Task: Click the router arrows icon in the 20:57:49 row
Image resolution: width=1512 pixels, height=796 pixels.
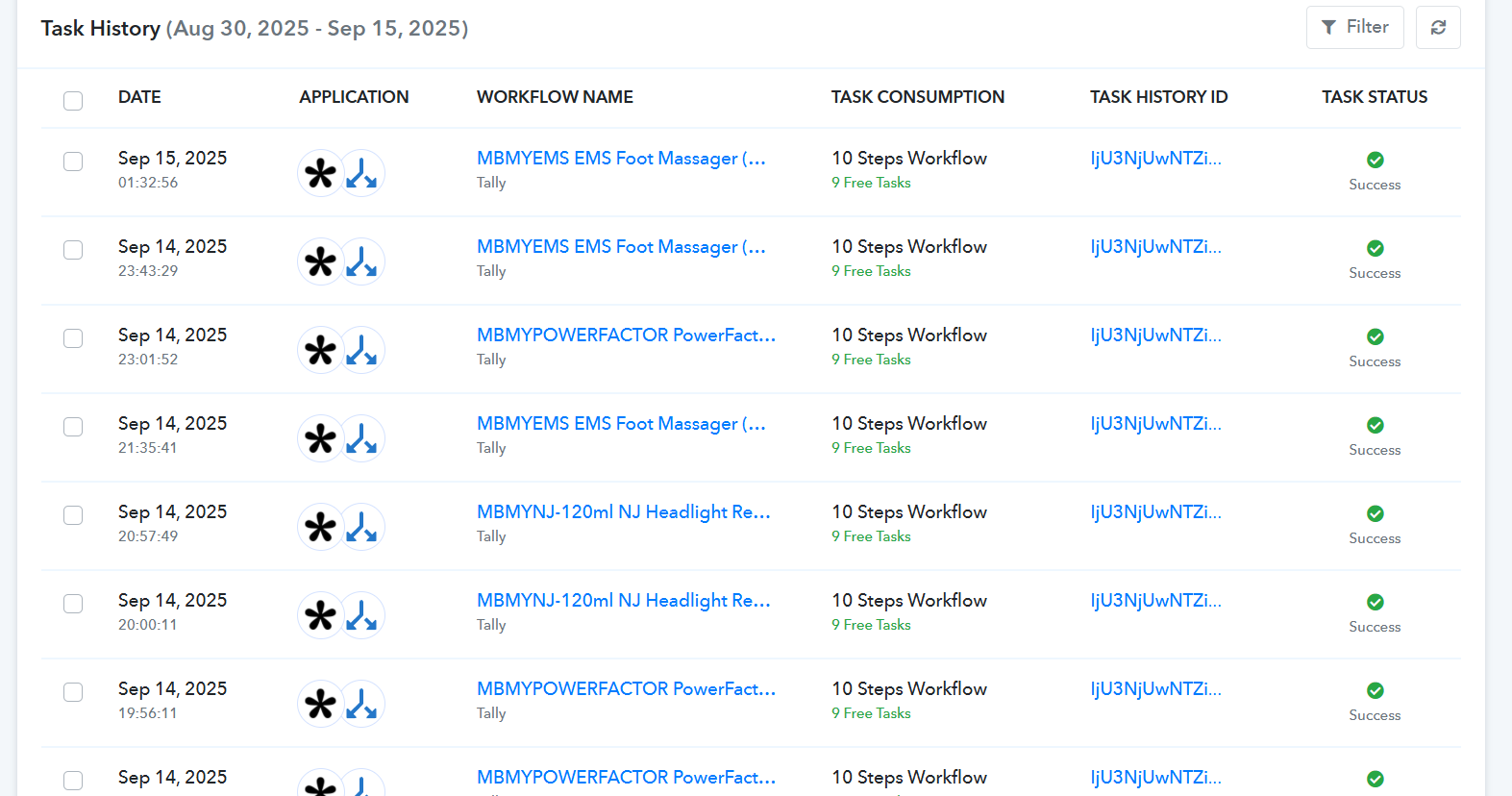Action: 362,528
